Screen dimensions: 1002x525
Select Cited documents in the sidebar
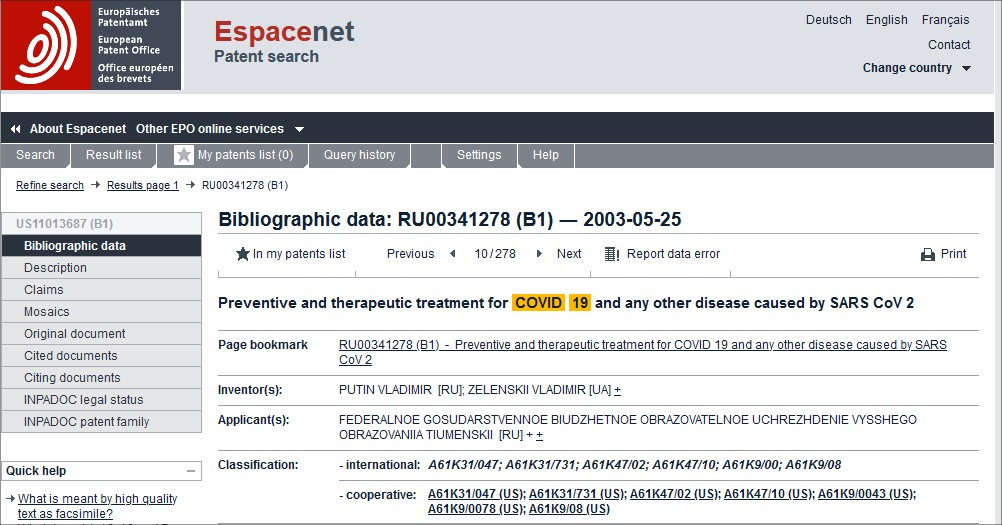pyautogui.click(x=102, y=356)
